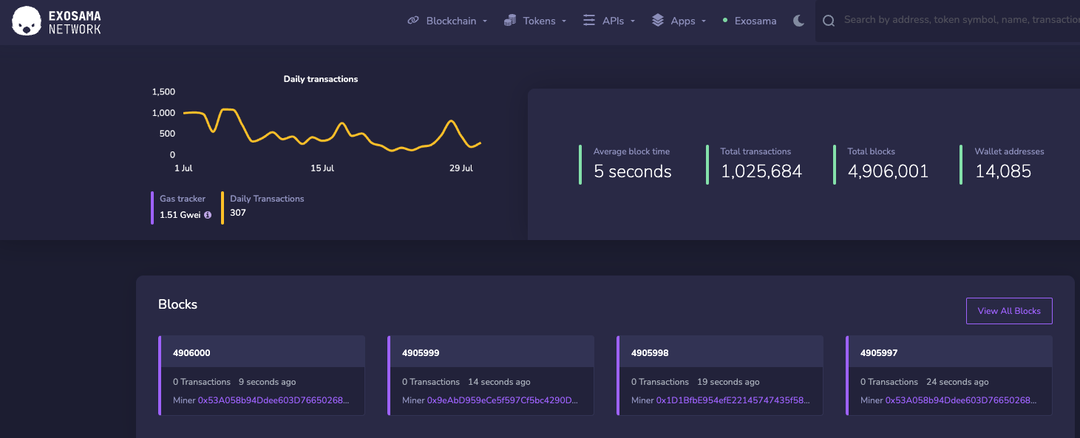Expand the Apps dropdown menu

click(x=679, y=21)
